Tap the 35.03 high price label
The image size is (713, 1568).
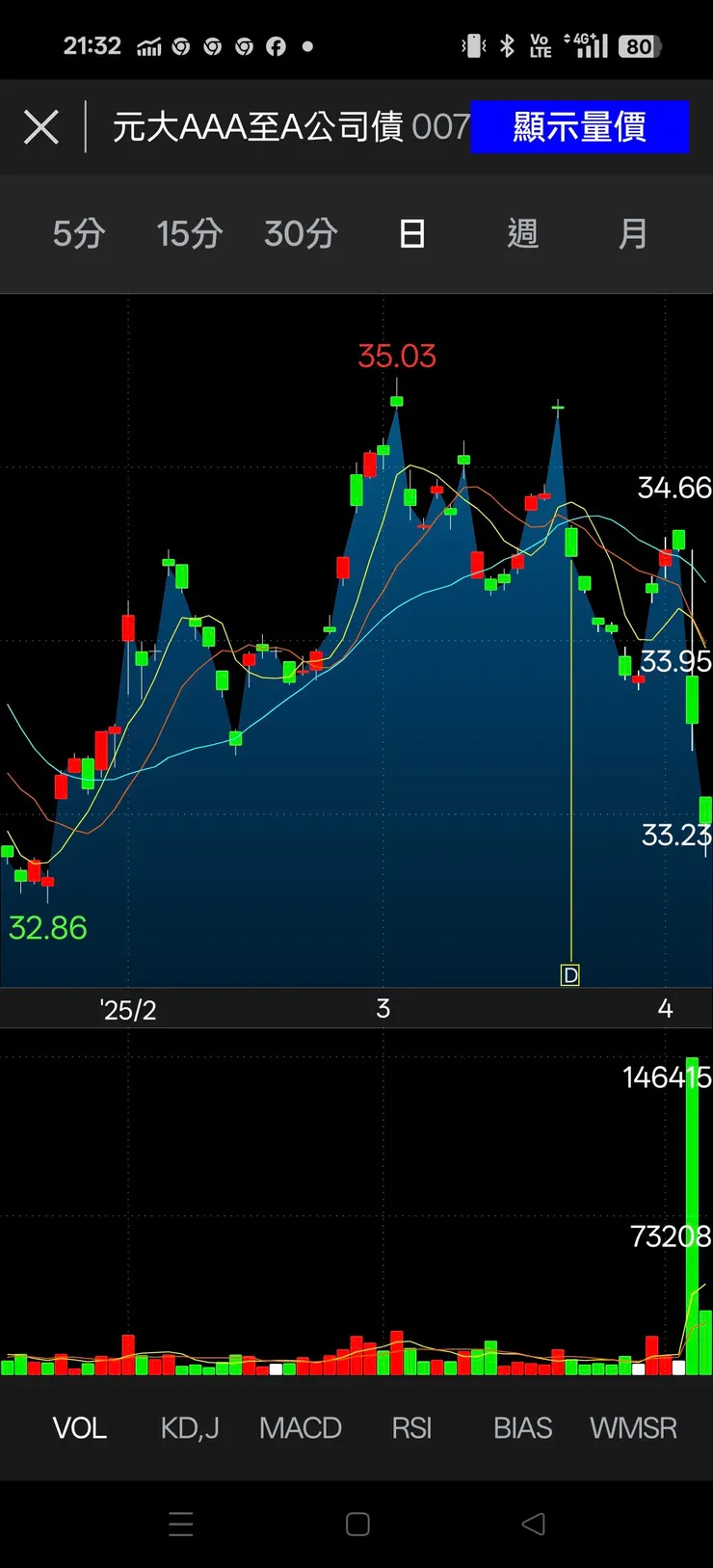[397, 357]
